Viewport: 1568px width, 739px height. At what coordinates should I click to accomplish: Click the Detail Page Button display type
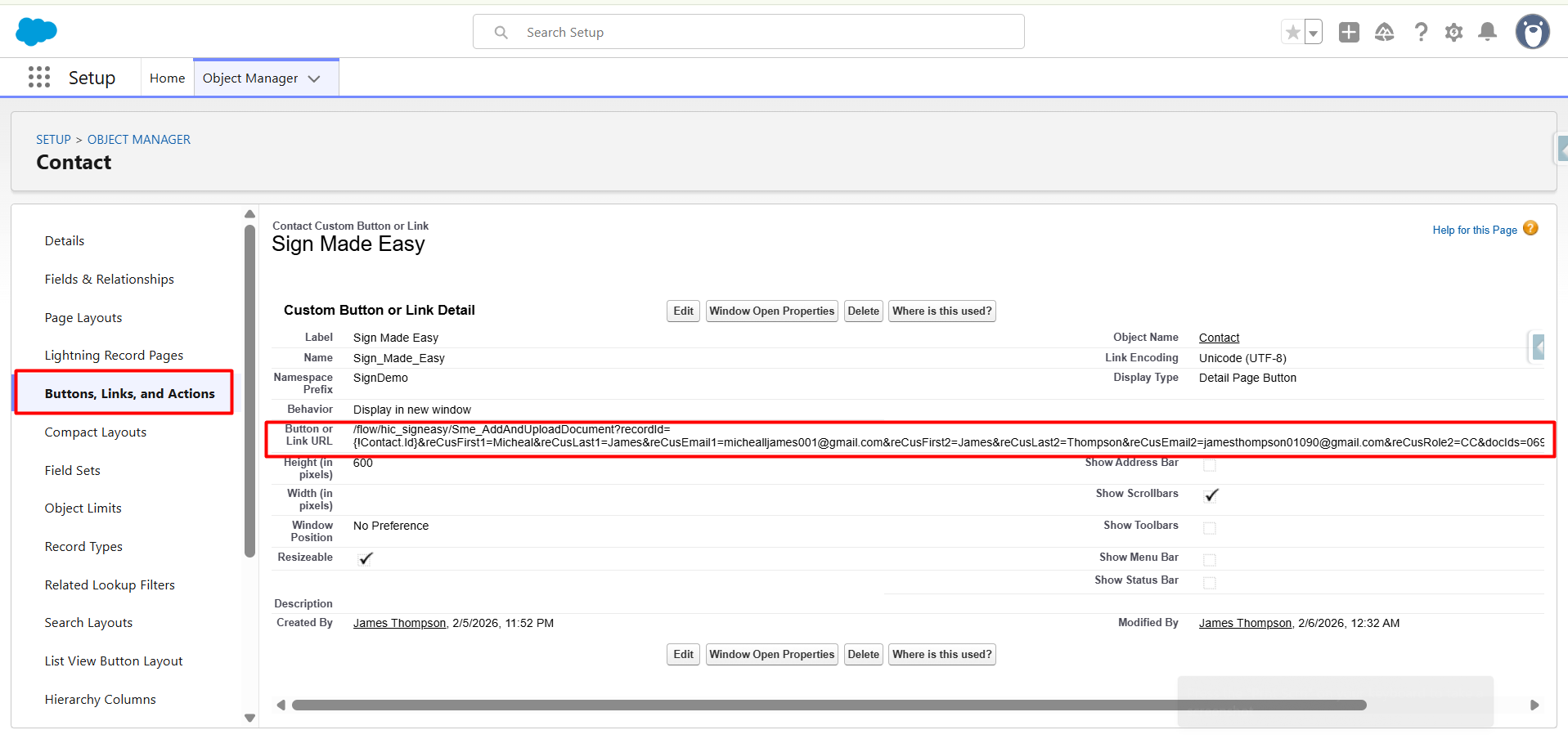(1247, 378)
